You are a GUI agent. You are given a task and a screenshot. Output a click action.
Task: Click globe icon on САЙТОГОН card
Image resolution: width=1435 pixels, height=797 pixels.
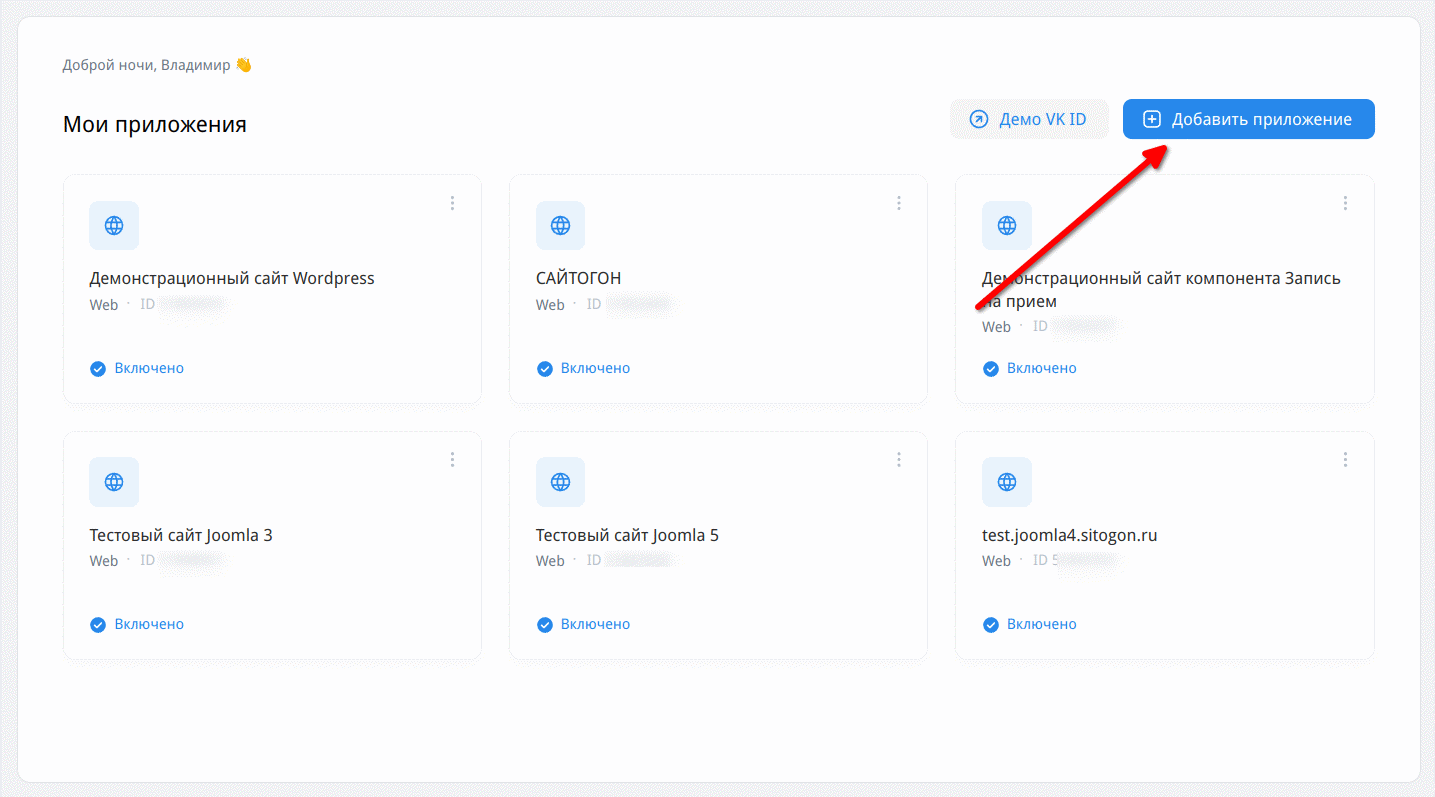tap(560, 226)
